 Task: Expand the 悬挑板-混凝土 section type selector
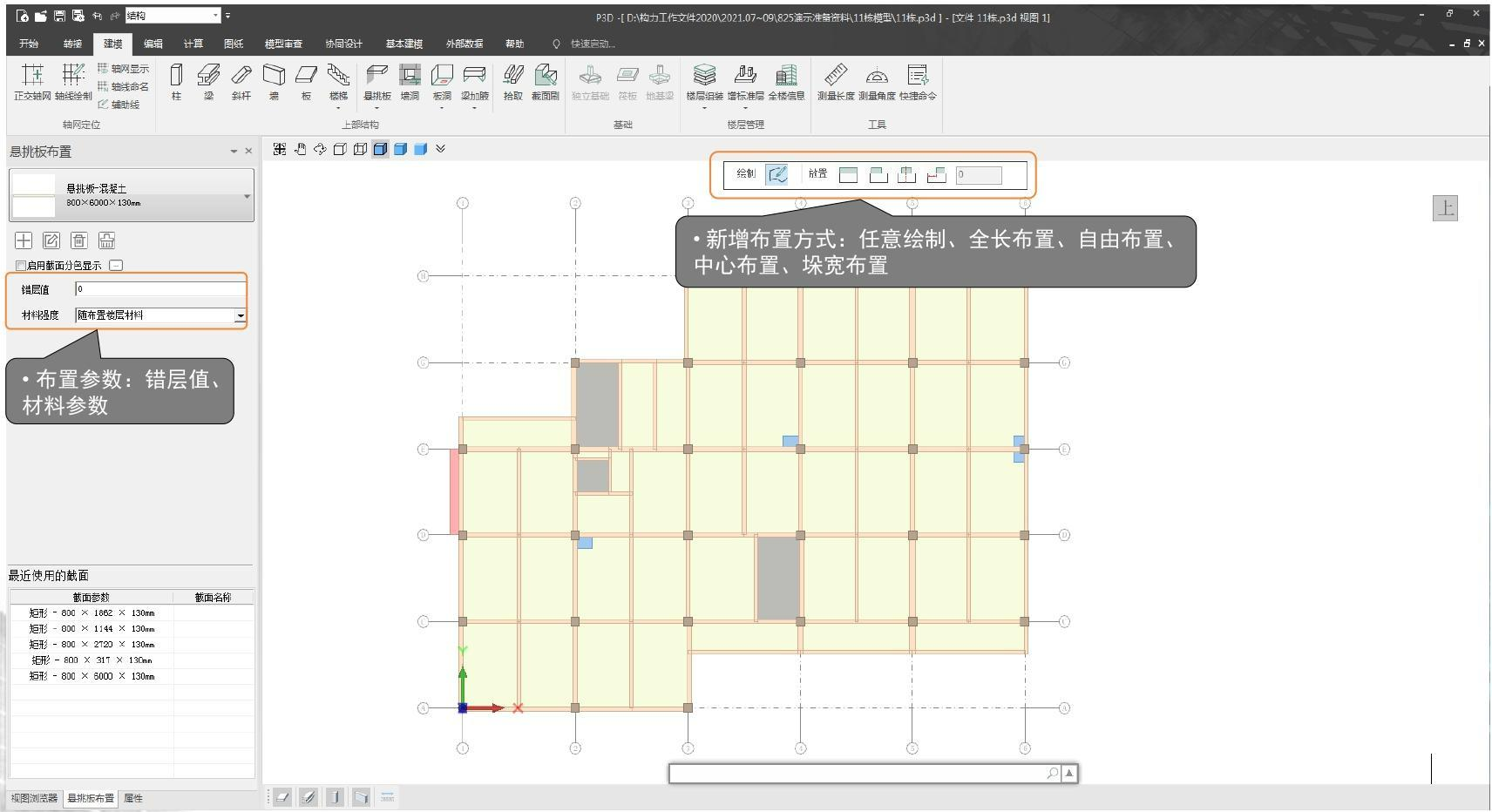click(247, 196)
